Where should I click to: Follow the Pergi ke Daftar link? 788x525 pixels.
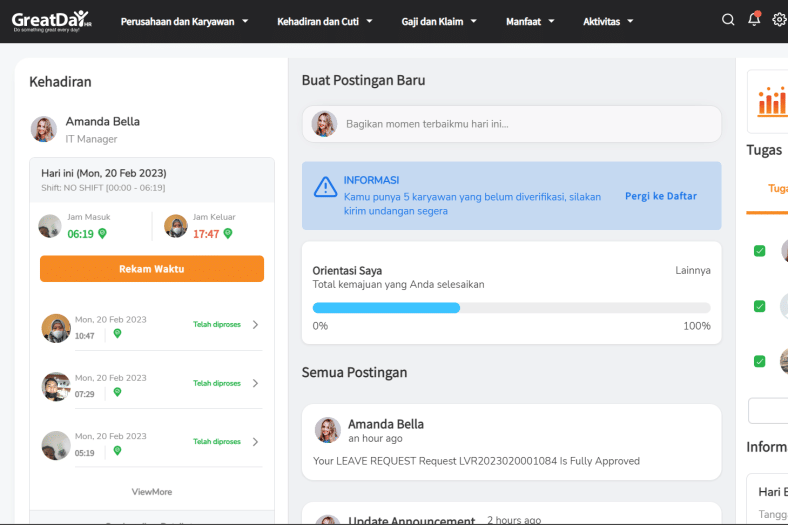[661, 196]
